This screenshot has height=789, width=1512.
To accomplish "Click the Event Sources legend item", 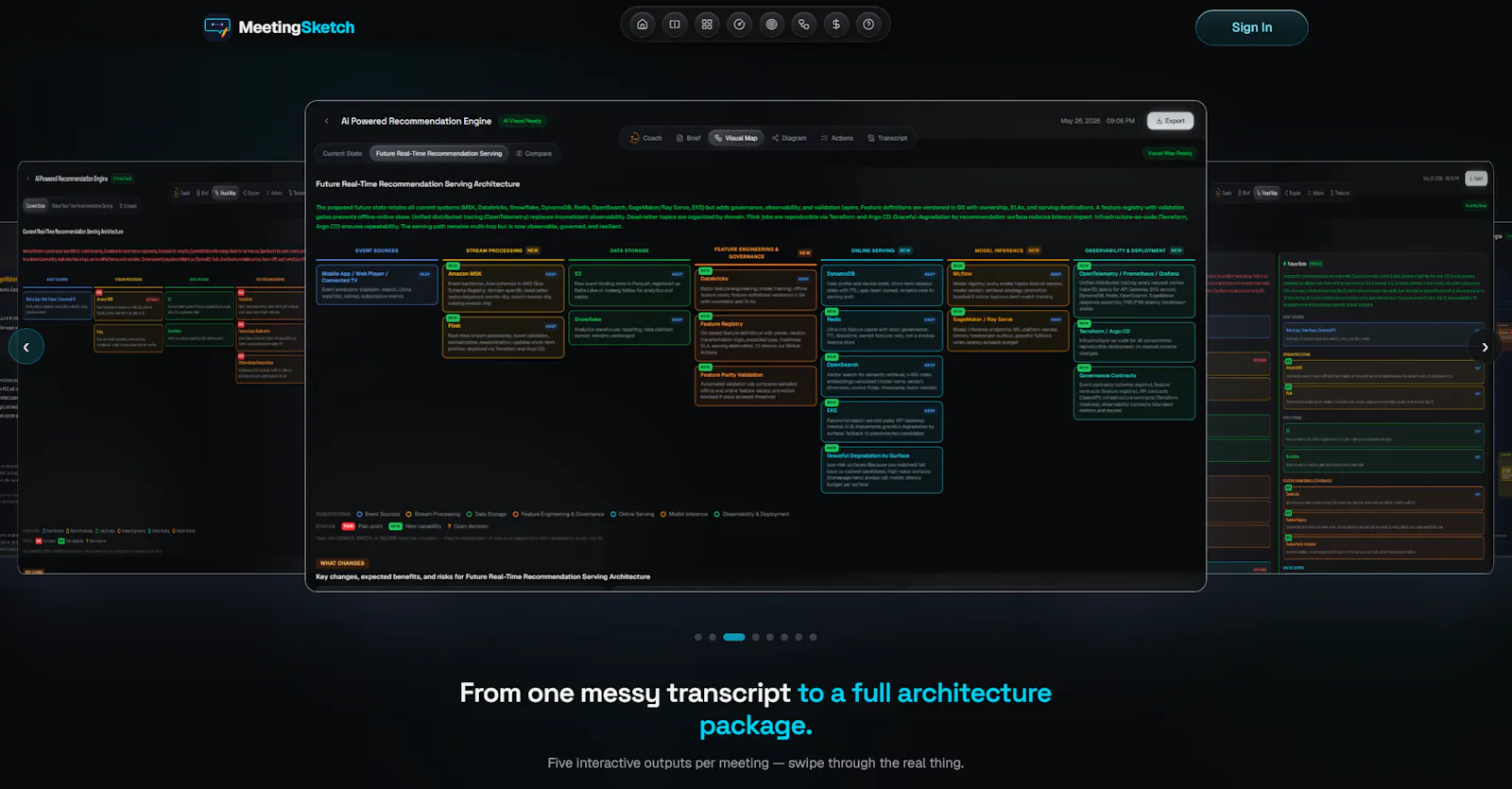I will 378,514.
